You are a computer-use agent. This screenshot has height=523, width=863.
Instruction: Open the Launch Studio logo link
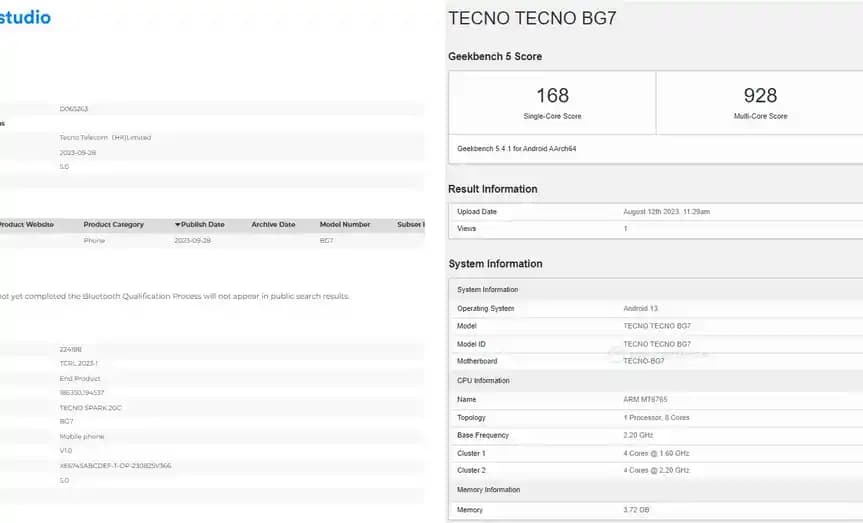tap(25, 18)
